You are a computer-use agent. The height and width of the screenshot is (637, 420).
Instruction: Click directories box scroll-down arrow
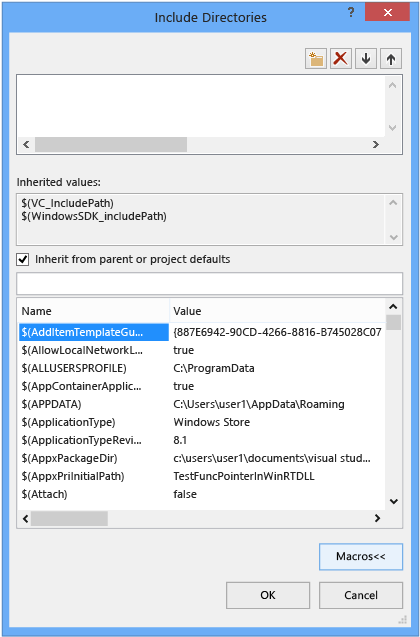tap(392, 128)
